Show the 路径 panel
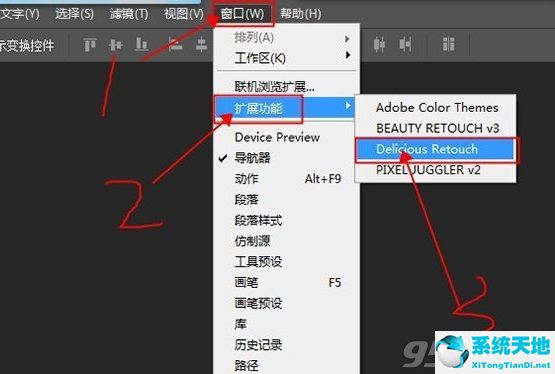 click(x=286, y=365)
